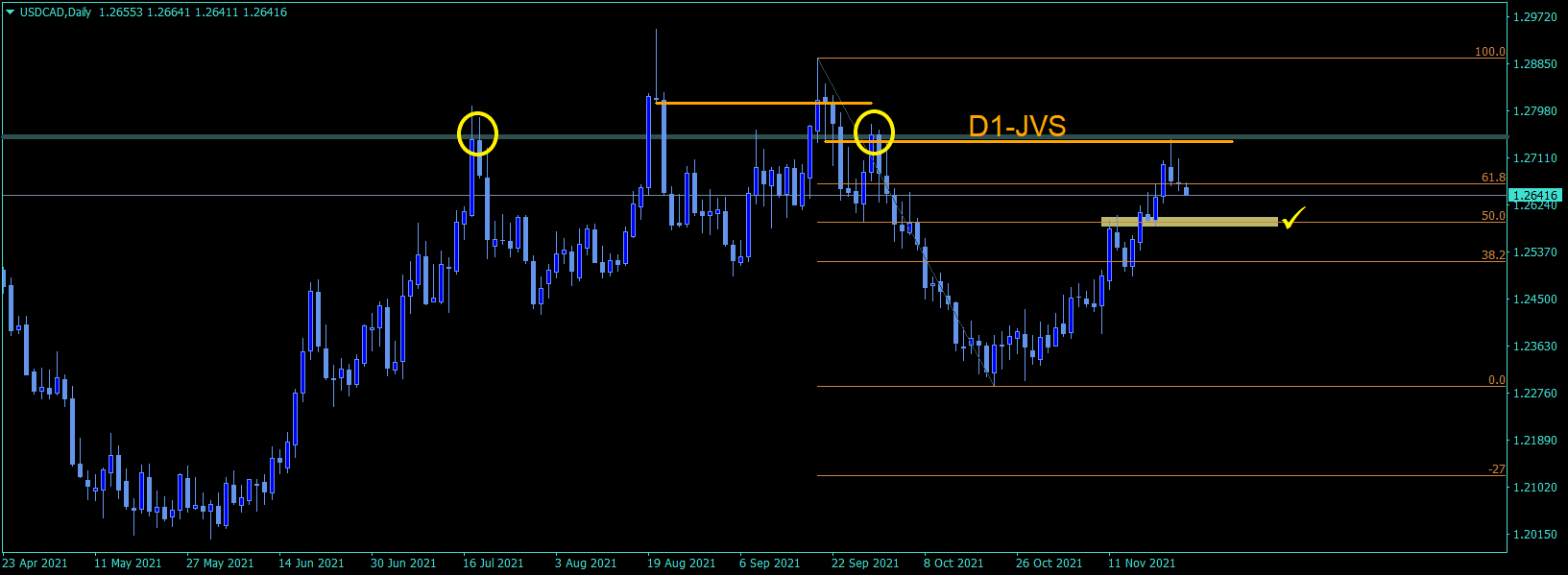Click the 1.29720 price axis label
The image size is (1568, 575).
coord(1534,17)
